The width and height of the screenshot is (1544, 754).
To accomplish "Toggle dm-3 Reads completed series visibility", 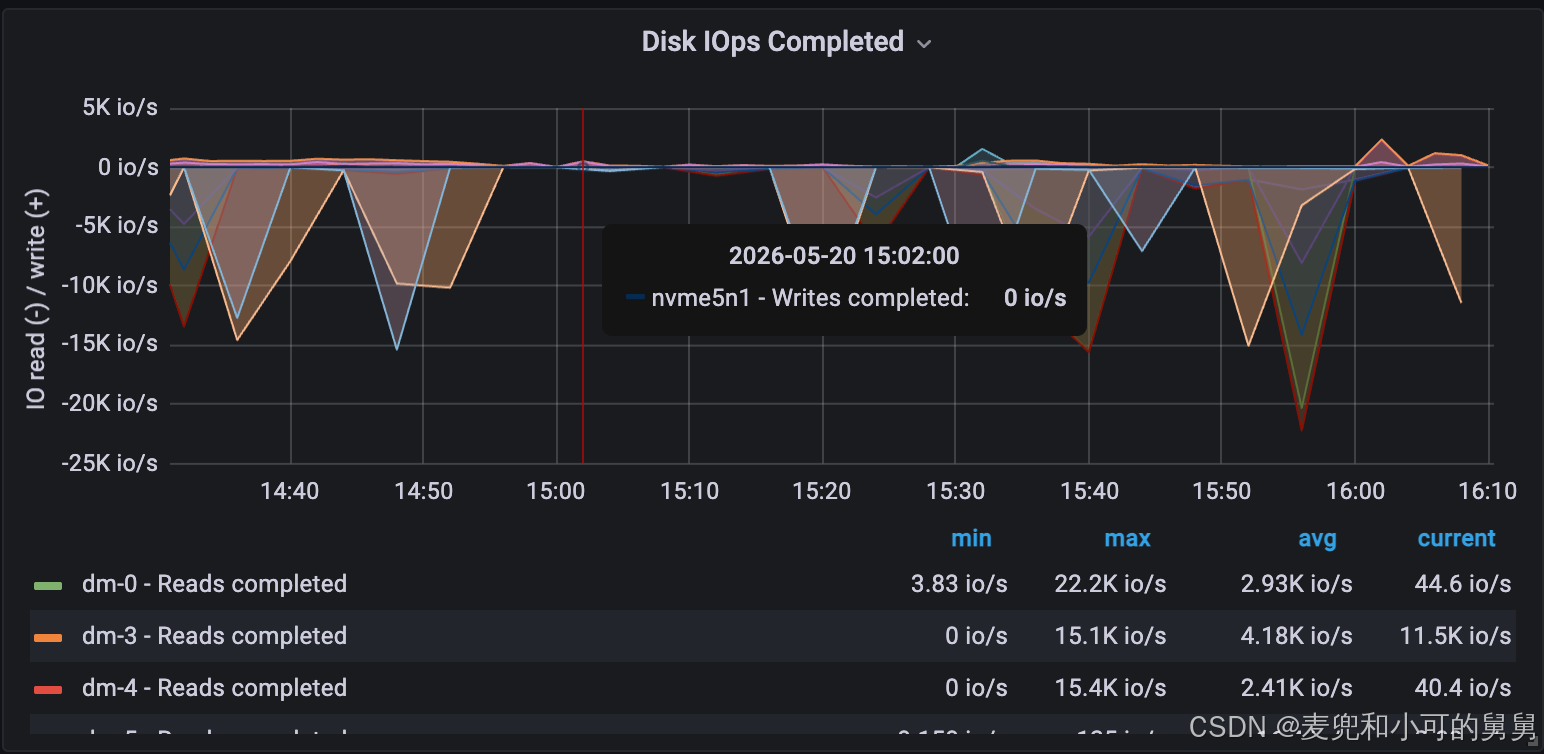I will [x=214, y=636].
